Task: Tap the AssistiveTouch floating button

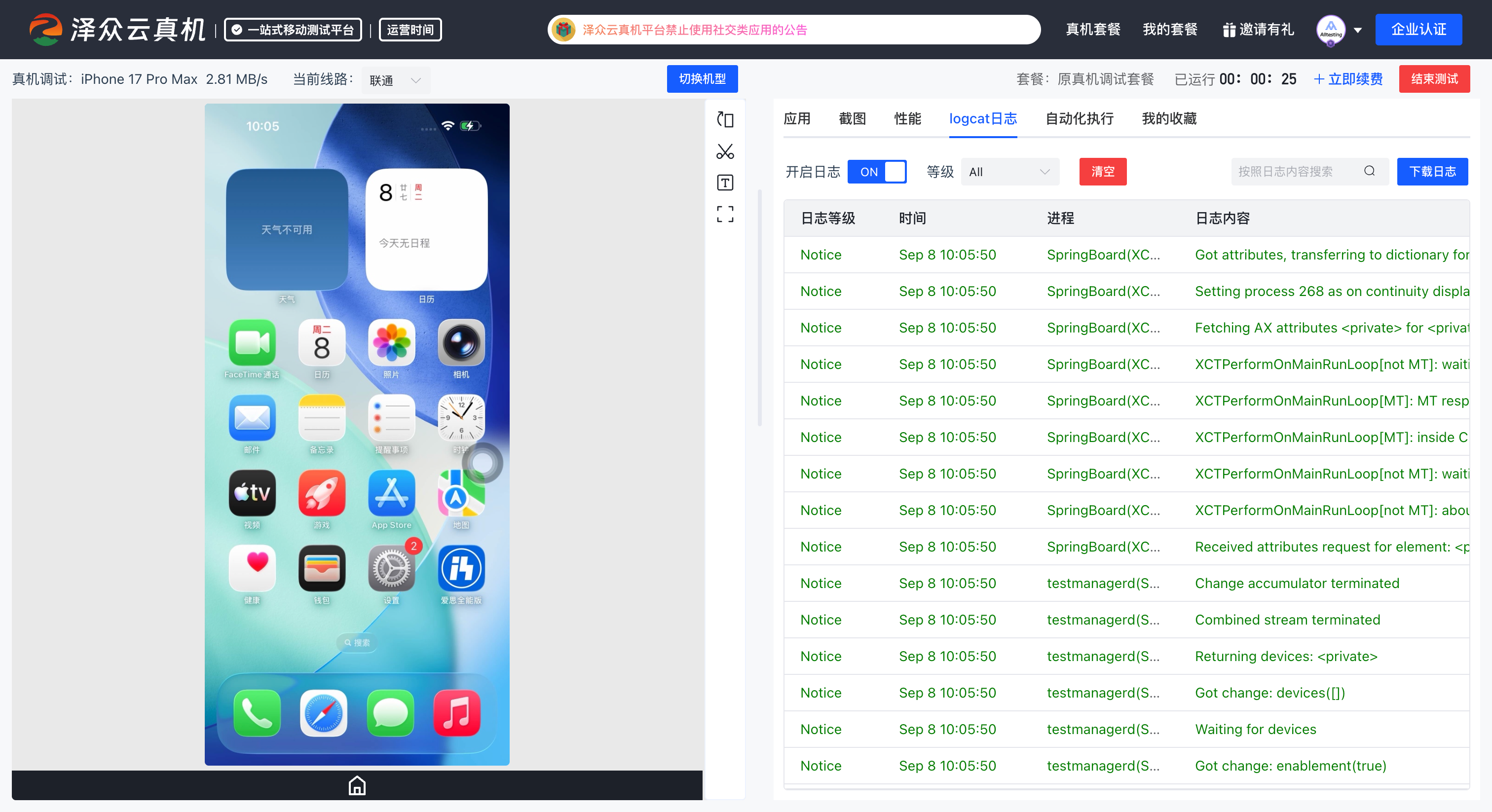Action: pyautogui.click(x=482, y=463)
